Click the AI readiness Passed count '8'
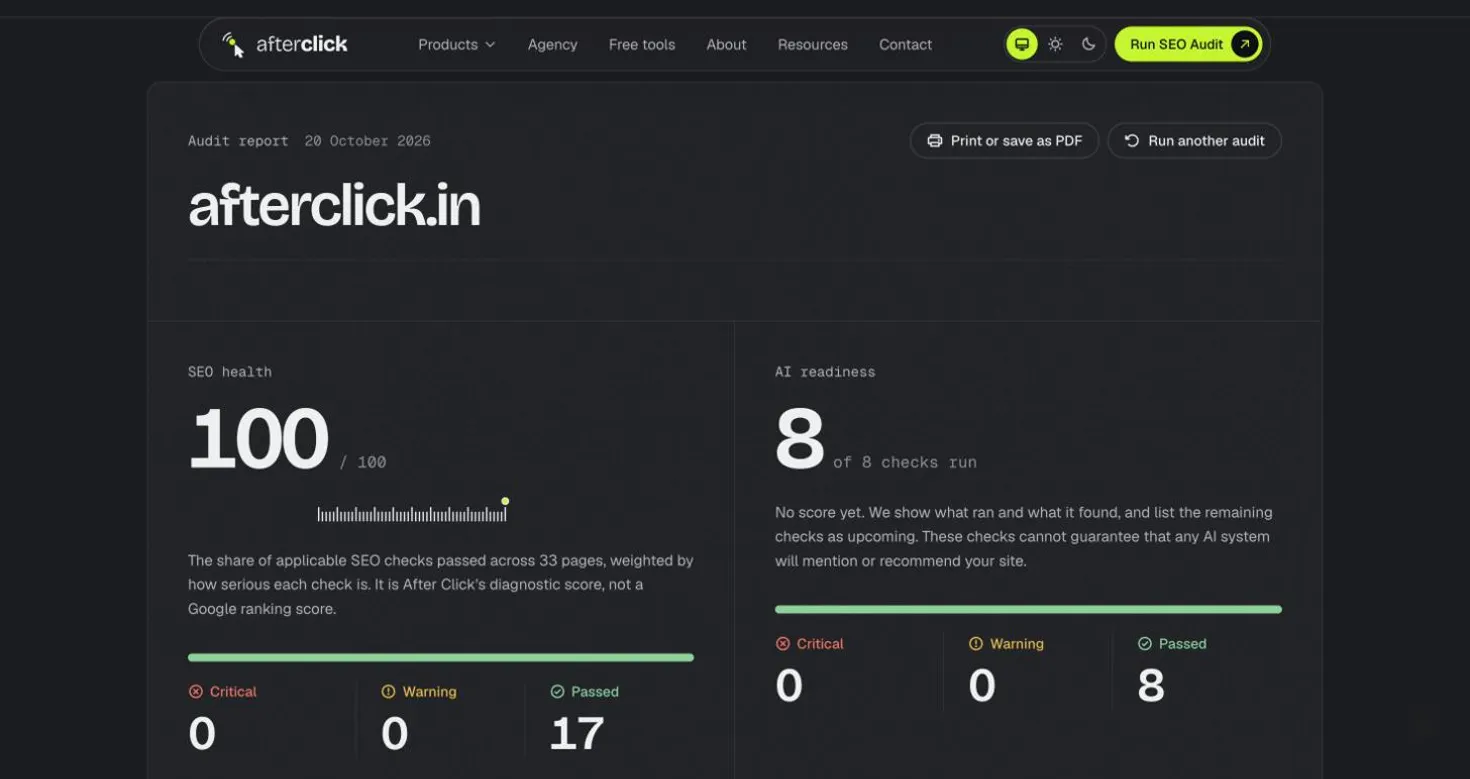Viewport: 1470px width, 779px height. click(x=1151, y=686)
